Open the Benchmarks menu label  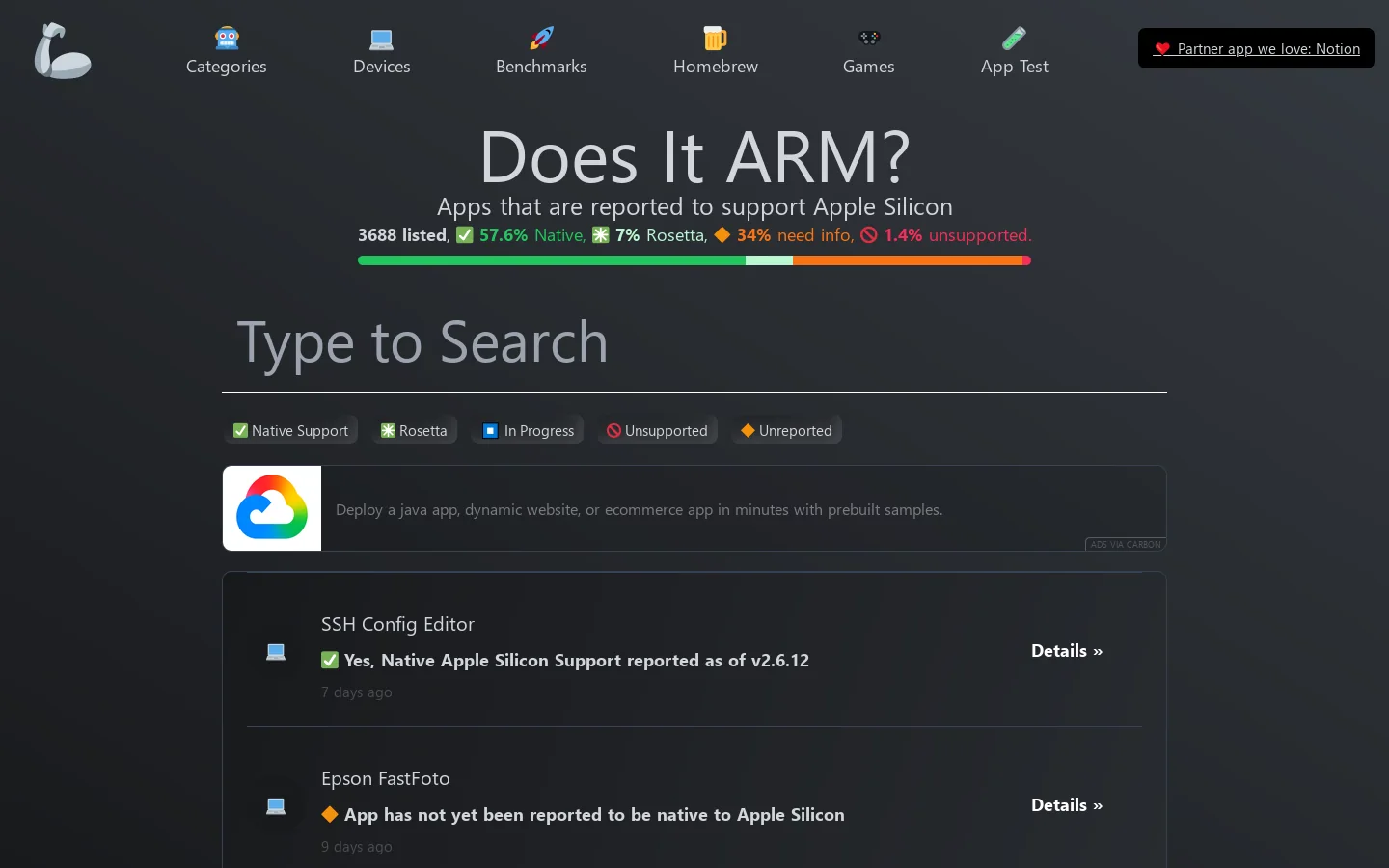tap(541, 67)
